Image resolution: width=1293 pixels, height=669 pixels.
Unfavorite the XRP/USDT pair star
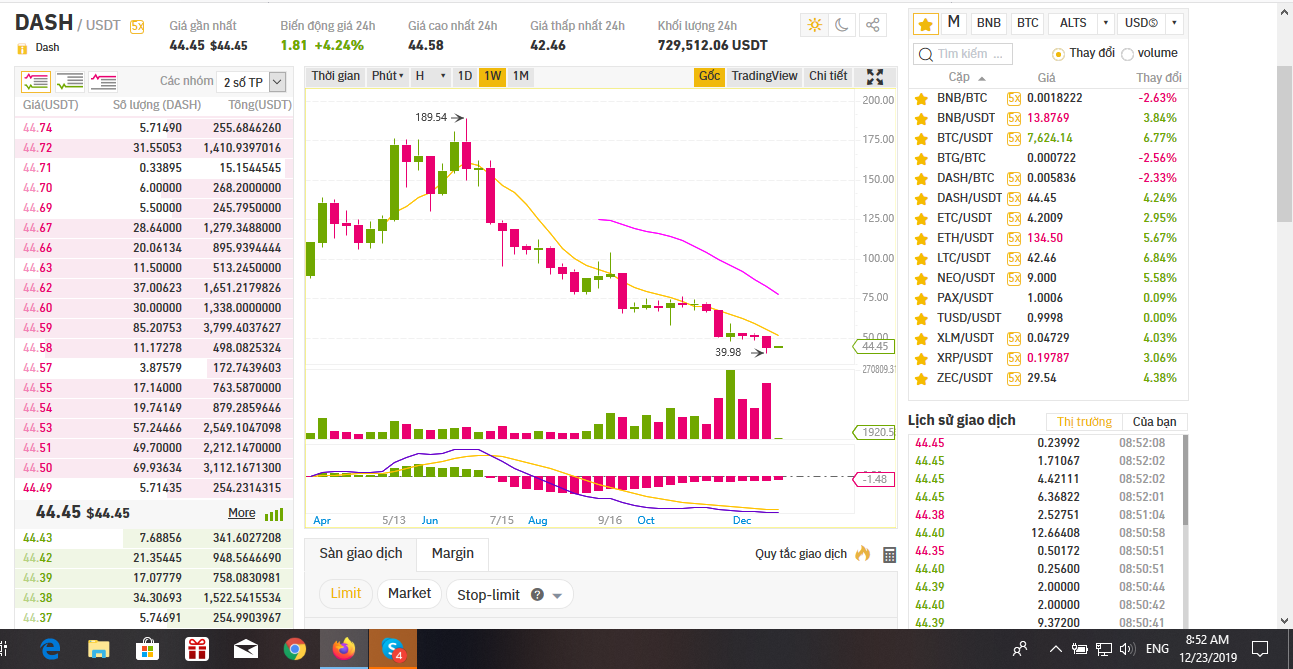pos(921,358)
